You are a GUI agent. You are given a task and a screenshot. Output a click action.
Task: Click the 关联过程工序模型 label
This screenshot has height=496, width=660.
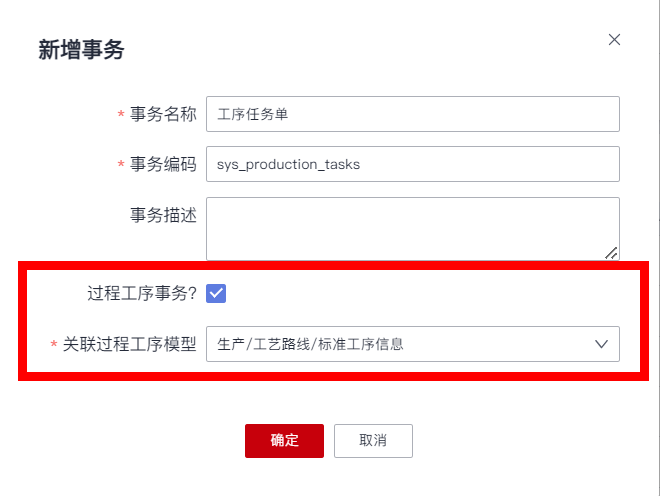pyautogui.click(x=130, y=345)
